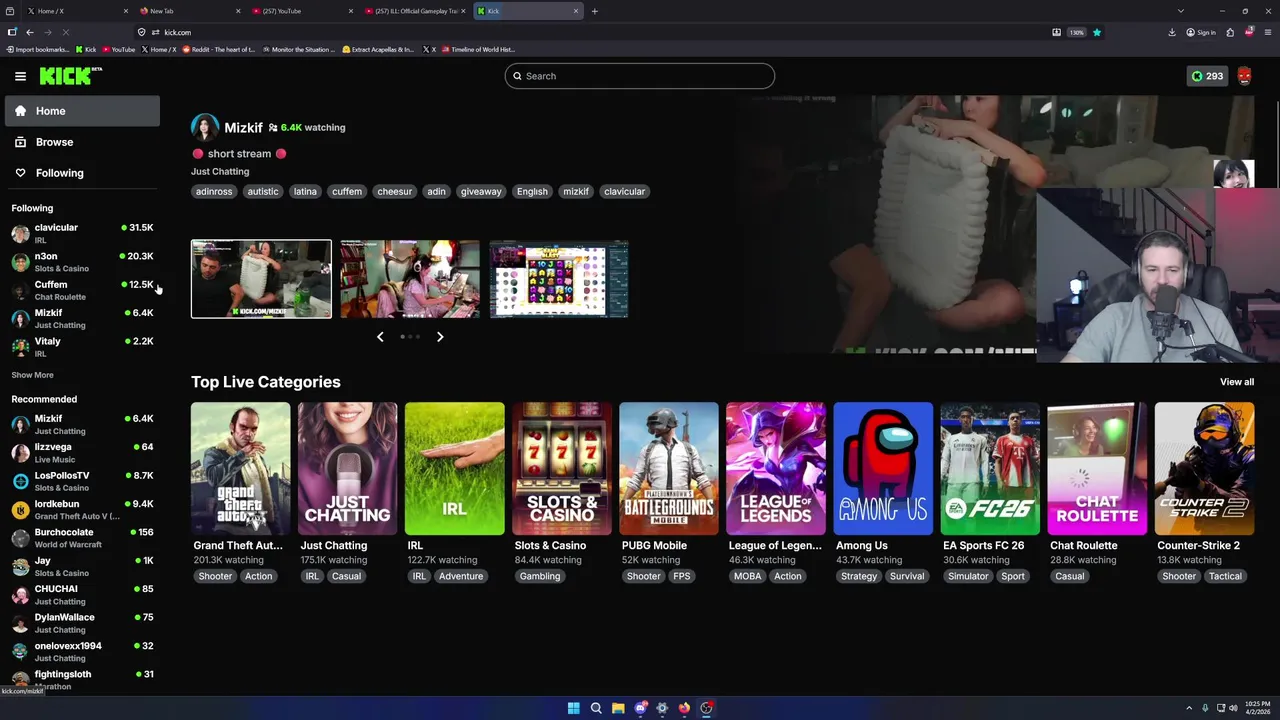Open the Firefox application menu
This screenshot has width=1280, height=720.
pos(1268,32)
